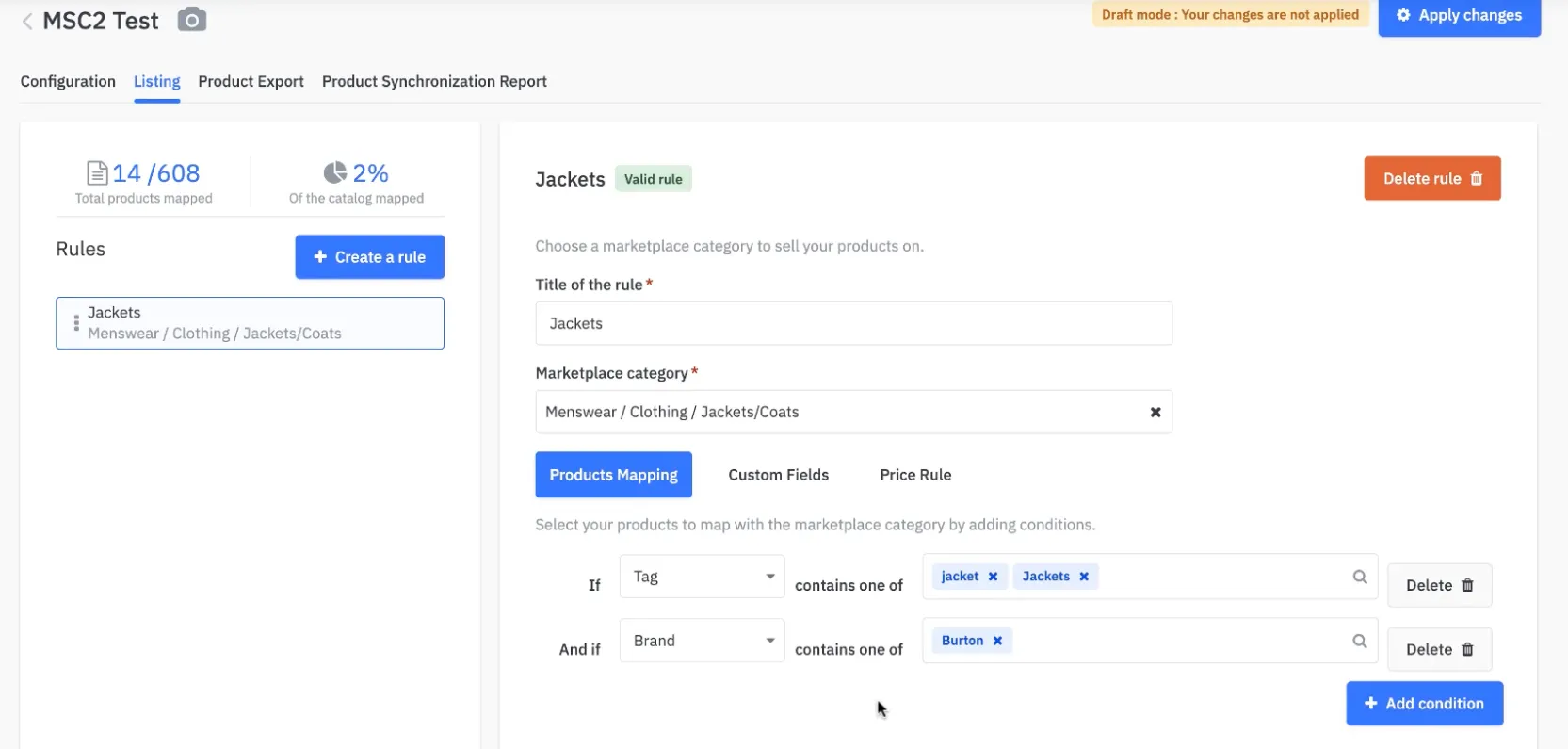Delete the Jackets rule
Screen dimensions: 1568x749
pyautogui.click(x=1432, y=178)
